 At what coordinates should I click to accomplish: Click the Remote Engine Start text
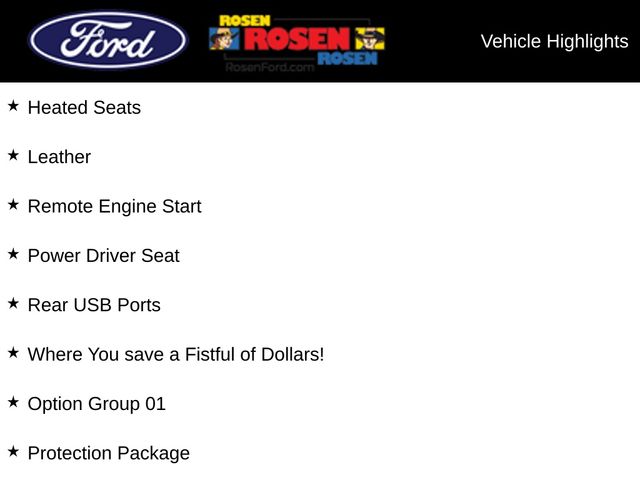point(114,206)
